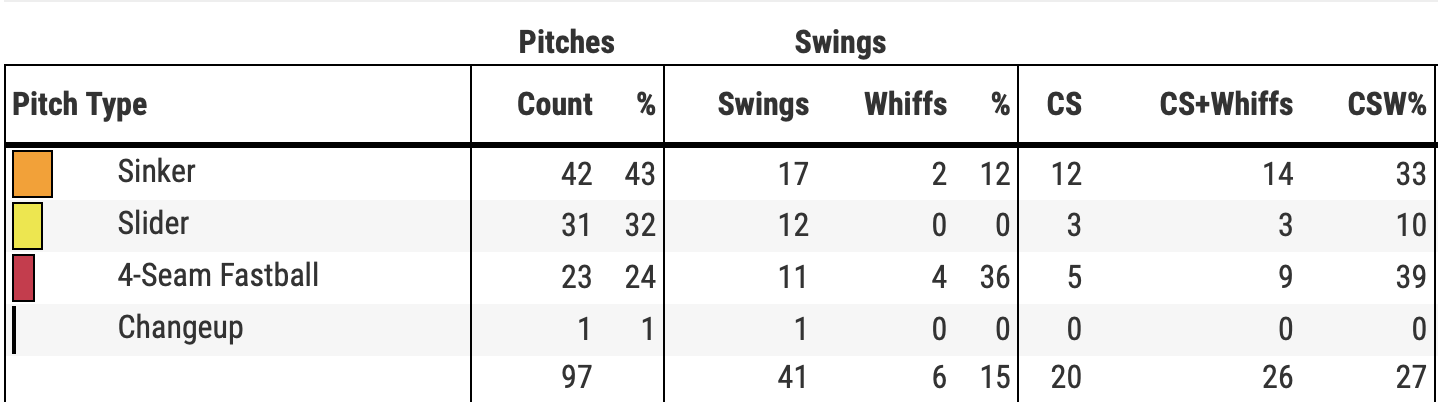Click the yellow Slider color swatch
The height and width of the screenshot is (412, 1438).
(27, 225)
